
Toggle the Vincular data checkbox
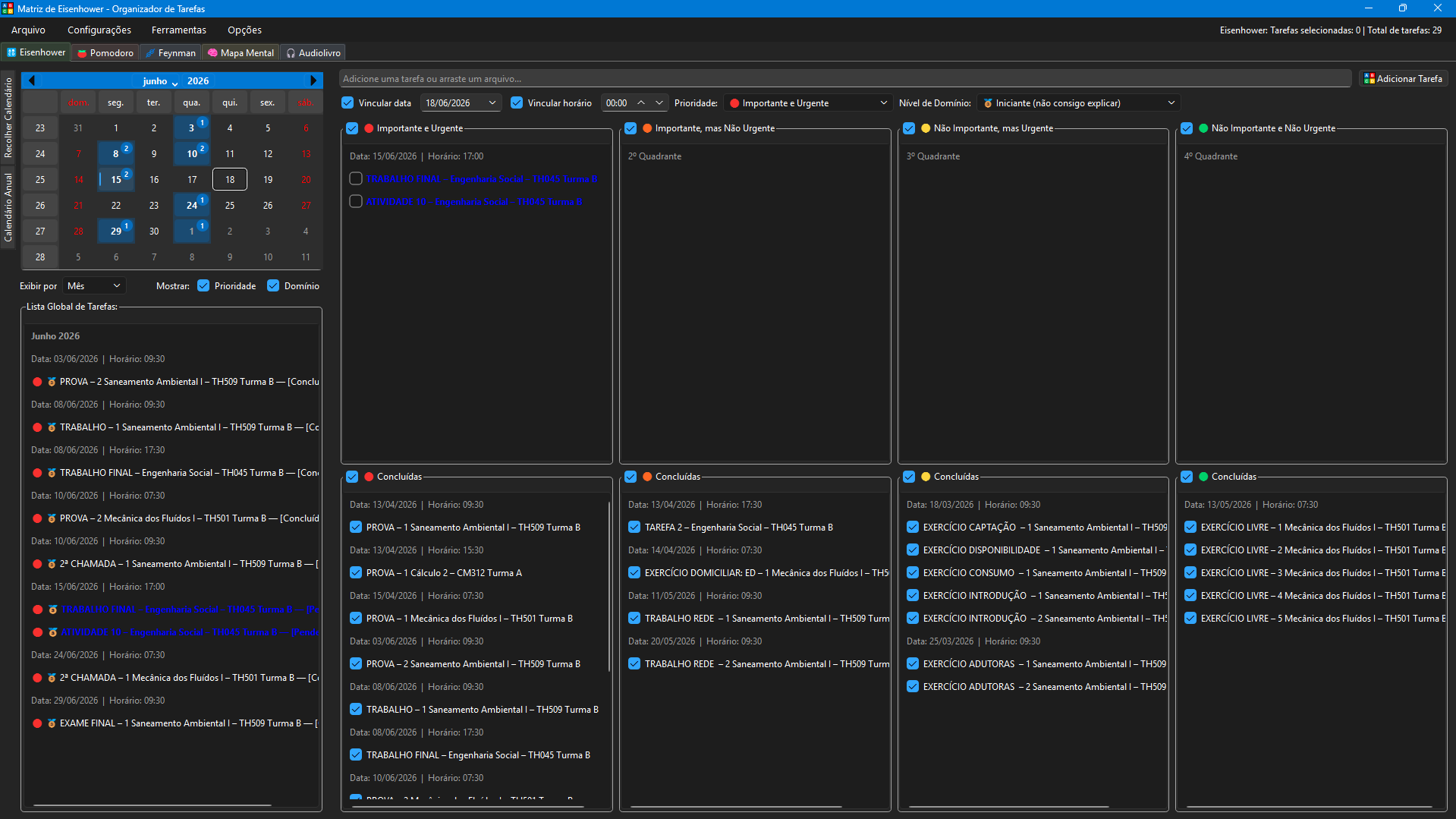[x=347, y=102]
